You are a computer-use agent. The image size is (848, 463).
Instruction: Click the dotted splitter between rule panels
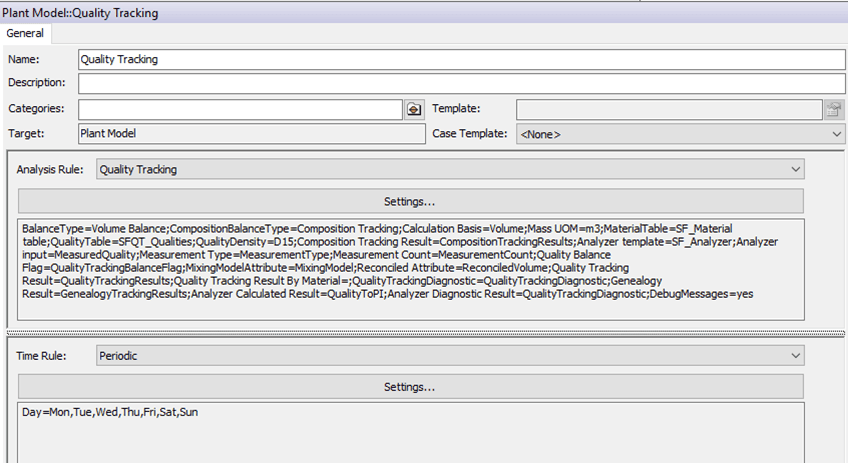point(425,333)
